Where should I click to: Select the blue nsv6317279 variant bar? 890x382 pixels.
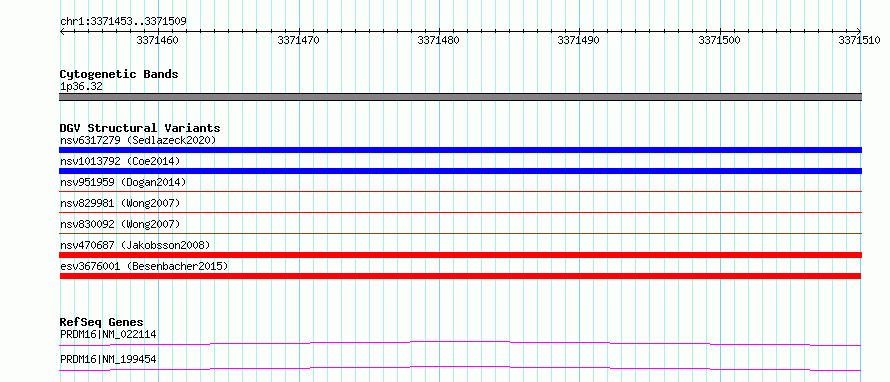click(x=460, y=150)
